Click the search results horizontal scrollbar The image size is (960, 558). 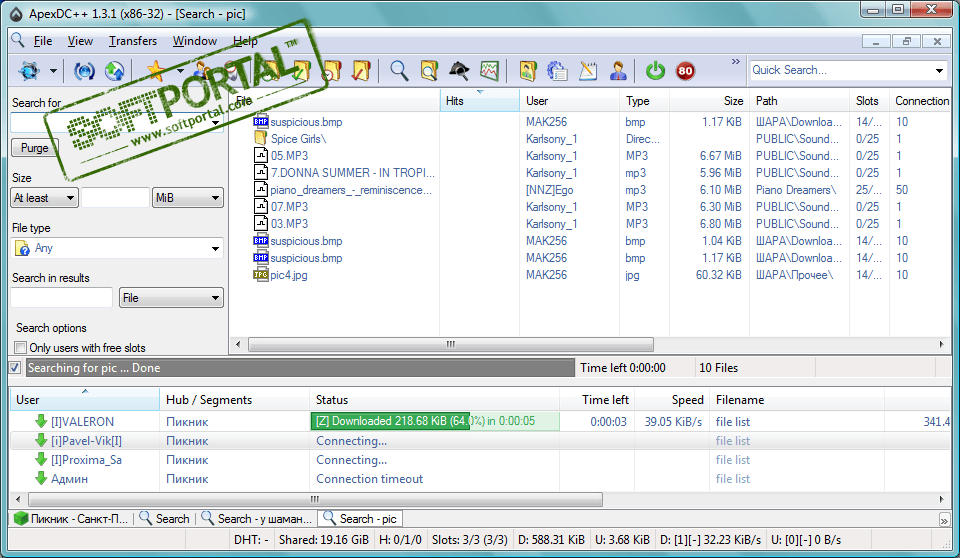click(x=451, y=344)
